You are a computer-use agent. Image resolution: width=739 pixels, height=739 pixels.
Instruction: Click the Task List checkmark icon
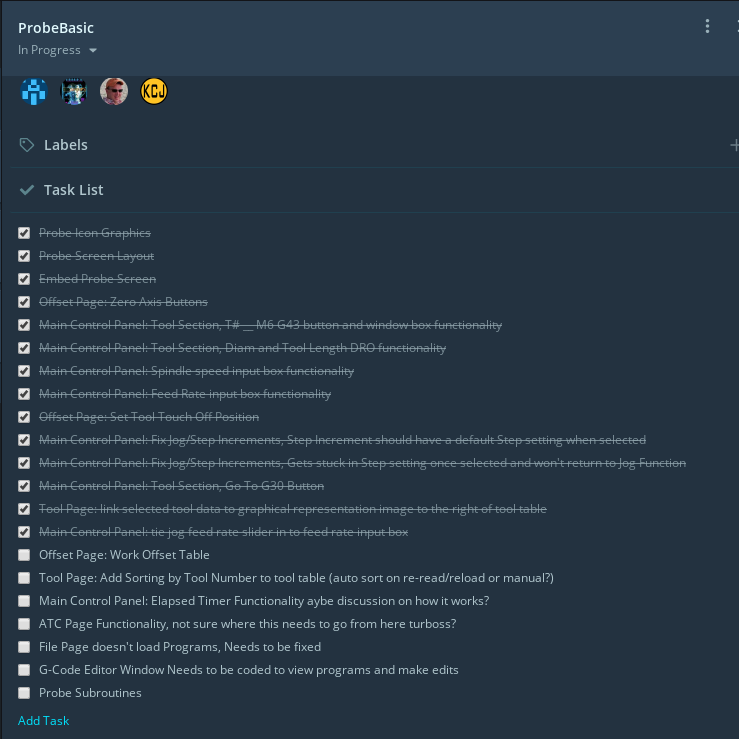27,190
